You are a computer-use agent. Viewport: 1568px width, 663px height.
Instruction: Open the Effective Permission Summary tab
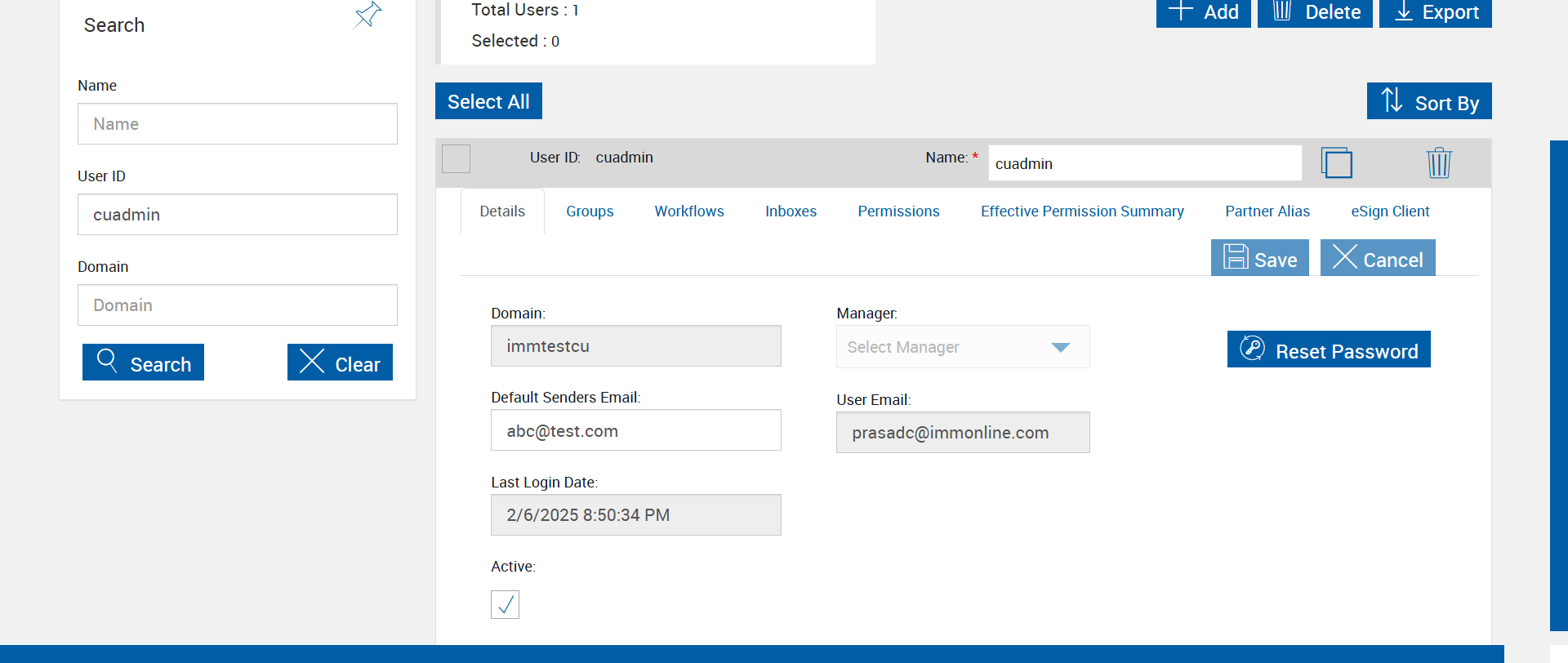tap(1082, 211)
